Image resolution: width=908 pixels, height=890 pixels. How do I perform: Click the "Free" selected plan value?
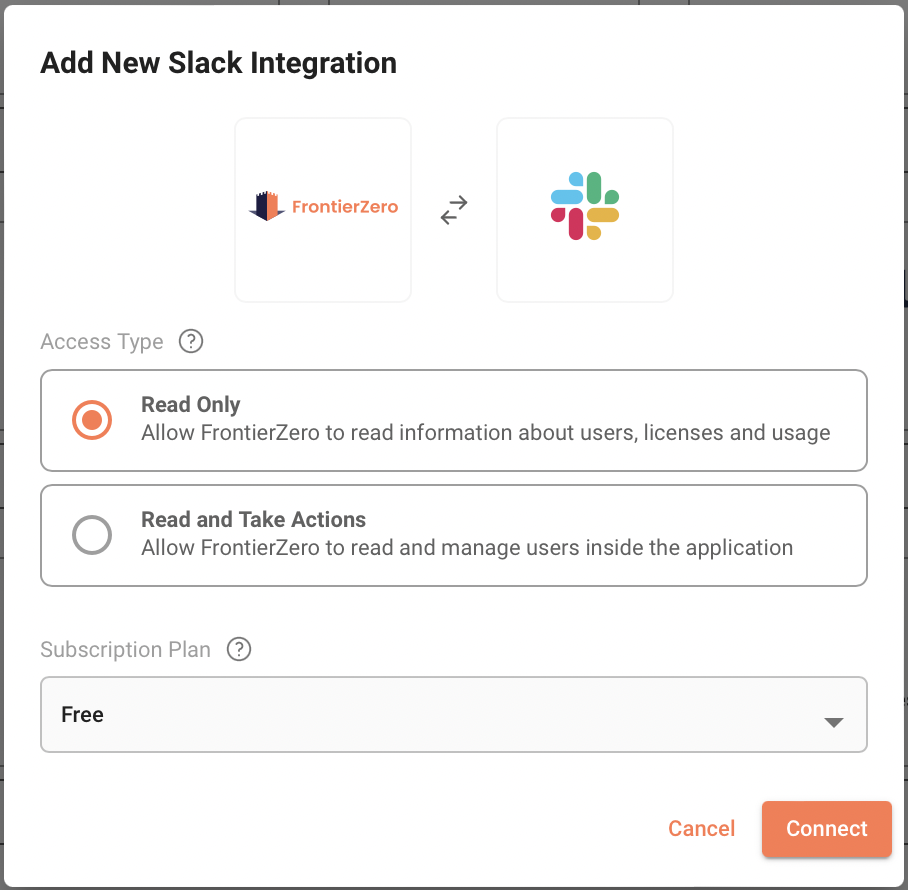(83, 715)
